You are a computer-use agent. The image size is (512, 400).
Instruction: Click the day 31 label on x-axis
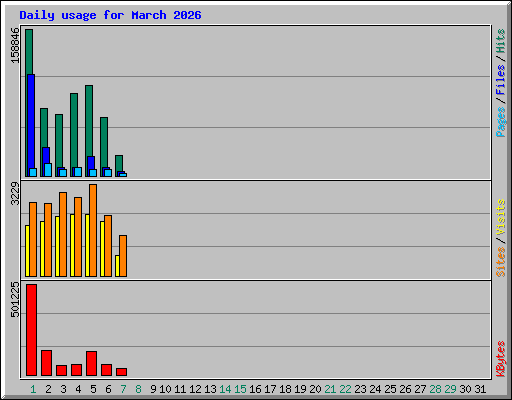pos(480,389)
